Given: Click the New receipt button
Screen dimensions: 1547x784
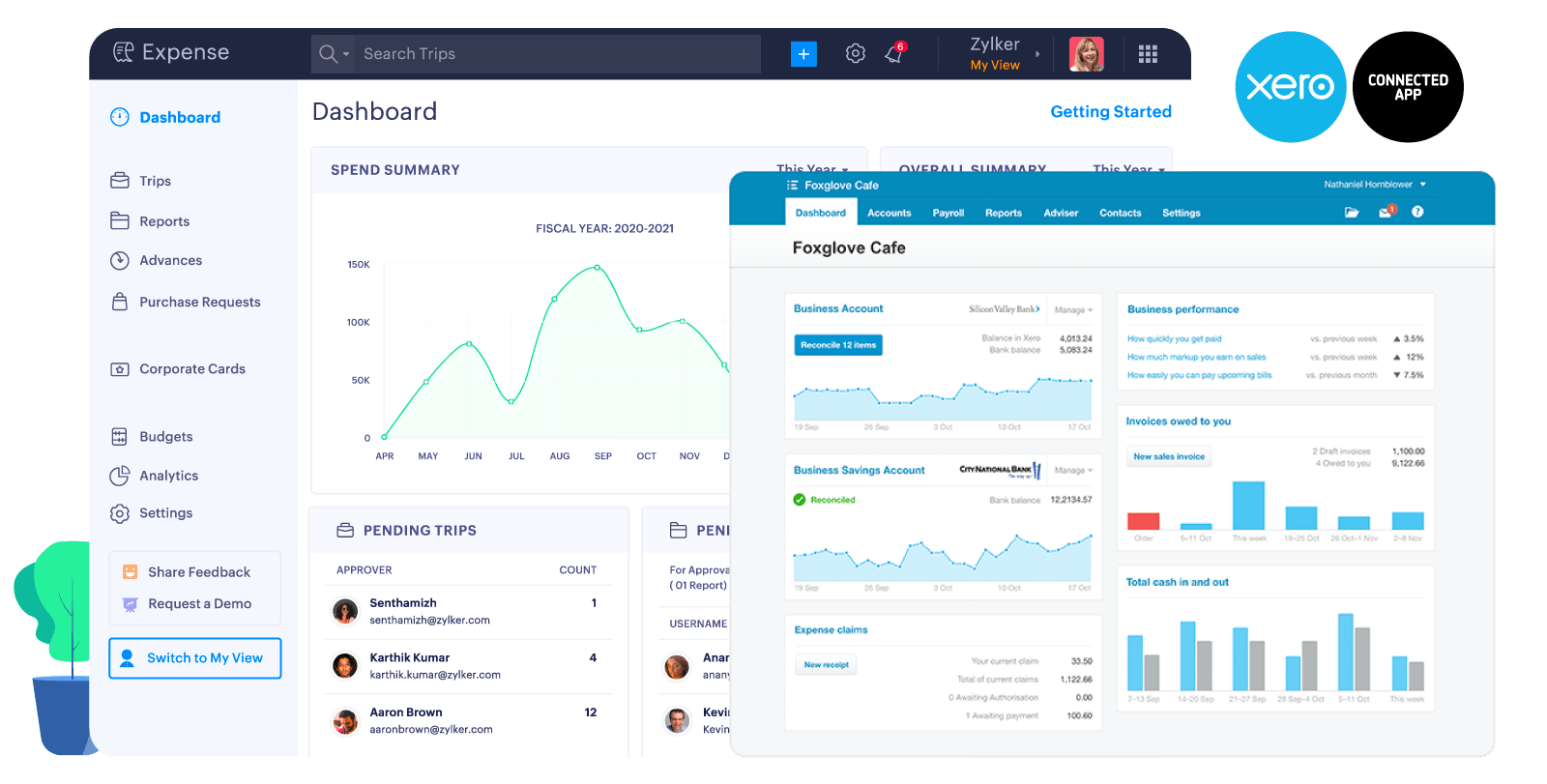Looking at the screenshot, I should [827, 665].
